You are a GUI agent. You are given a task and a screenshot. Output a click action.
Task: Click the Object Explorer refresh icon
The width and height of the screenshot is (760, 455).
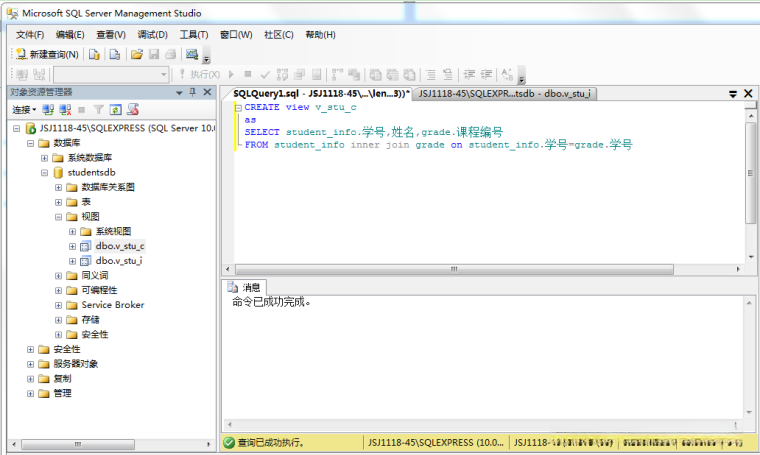point(115,110)
